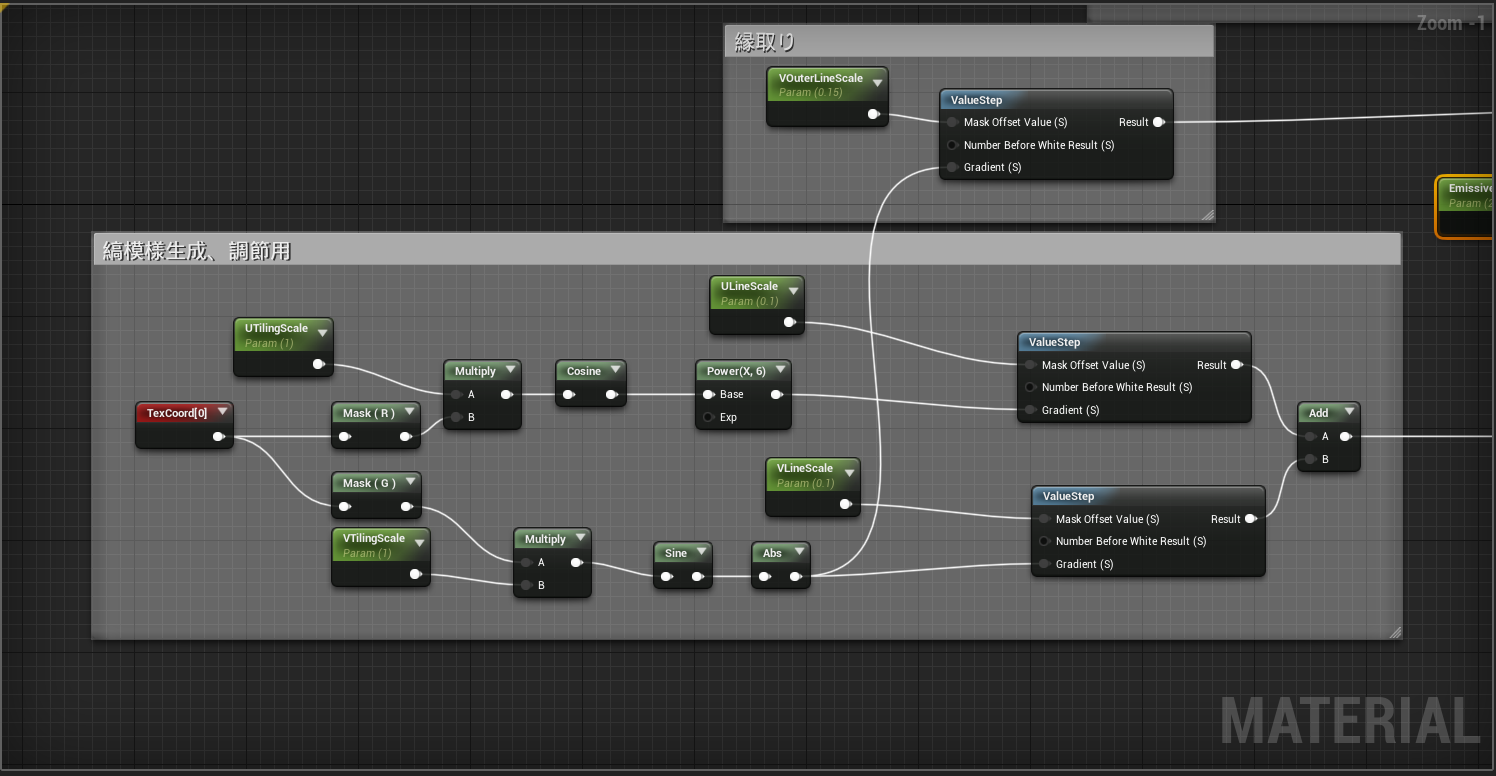Collapse the Multiply node feeding Sine
Screen dimensions: 1496x776
(580, 538)
